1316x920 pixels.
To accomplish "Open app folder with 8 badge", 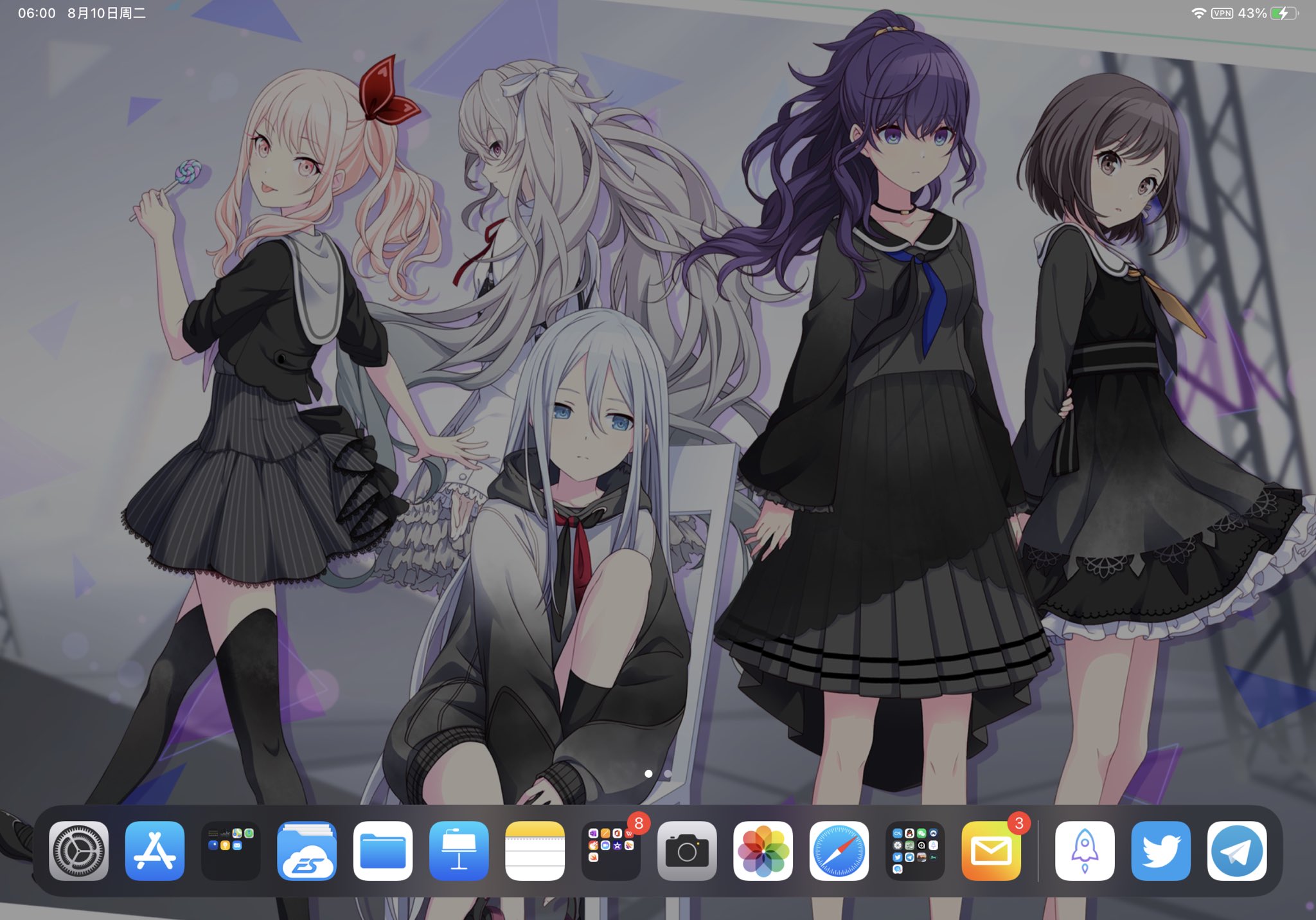I will [611, 851].
